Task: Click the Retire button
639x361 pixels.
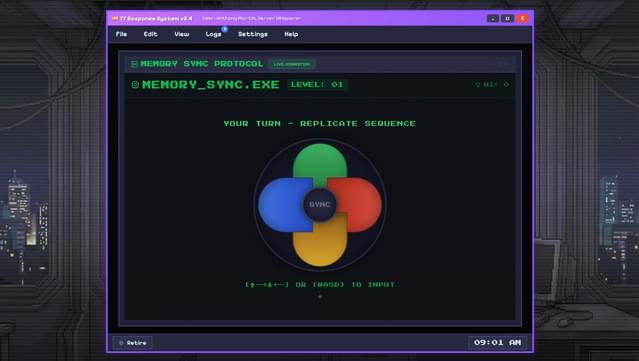Action: click(132, 343)
